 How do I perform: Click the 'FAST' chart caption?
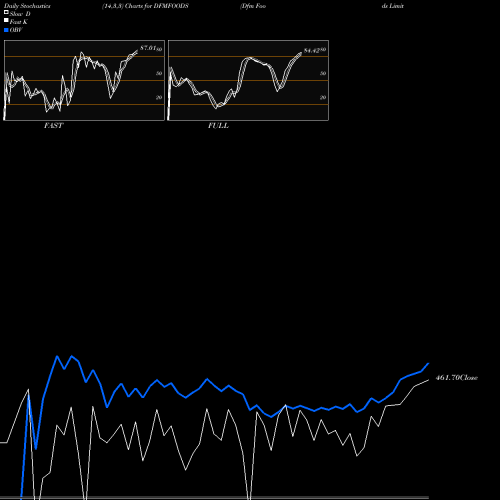point(53,126)
